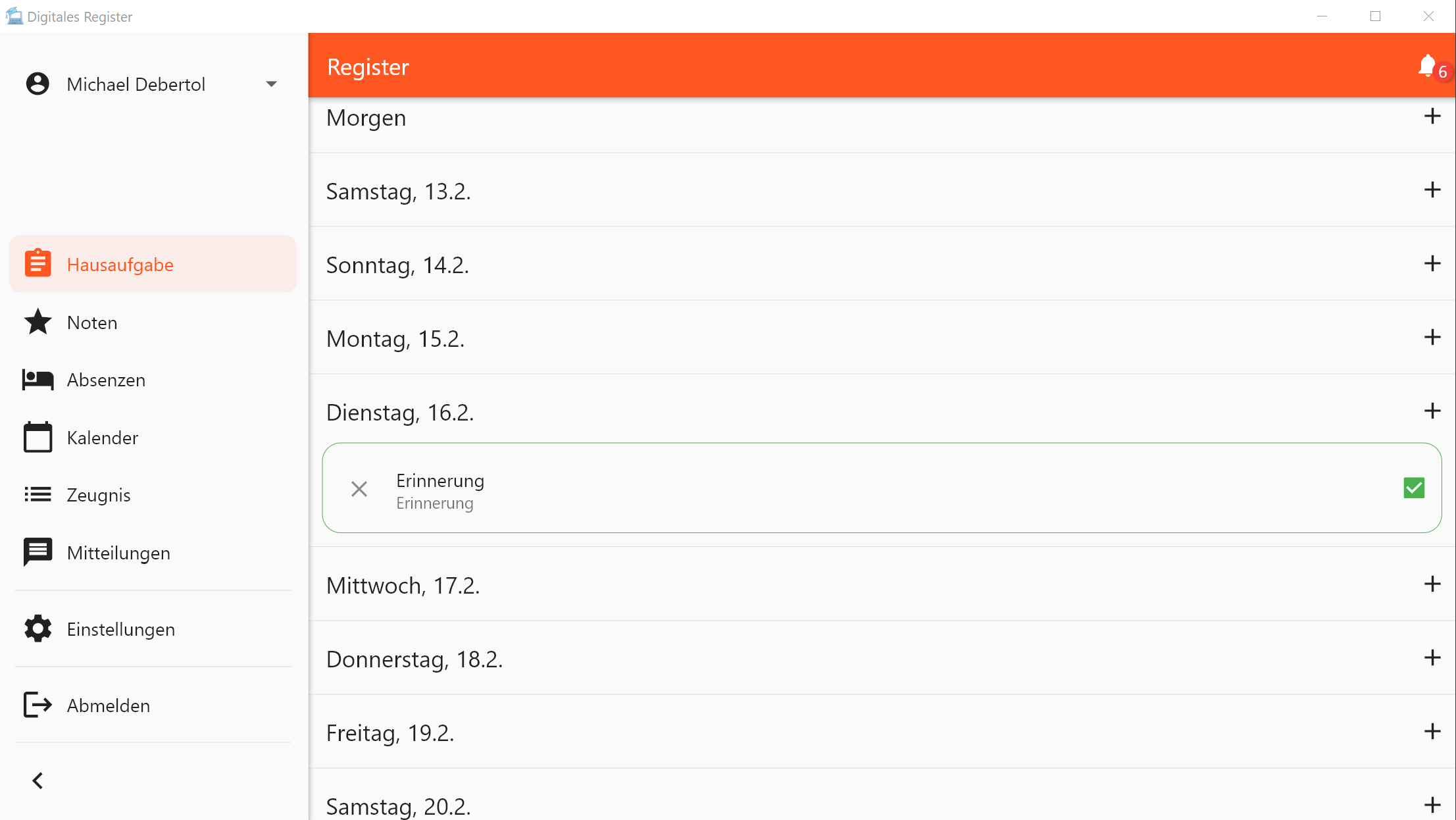Add reminder for Freitag, 19.2.

[x=1432, y=732]
